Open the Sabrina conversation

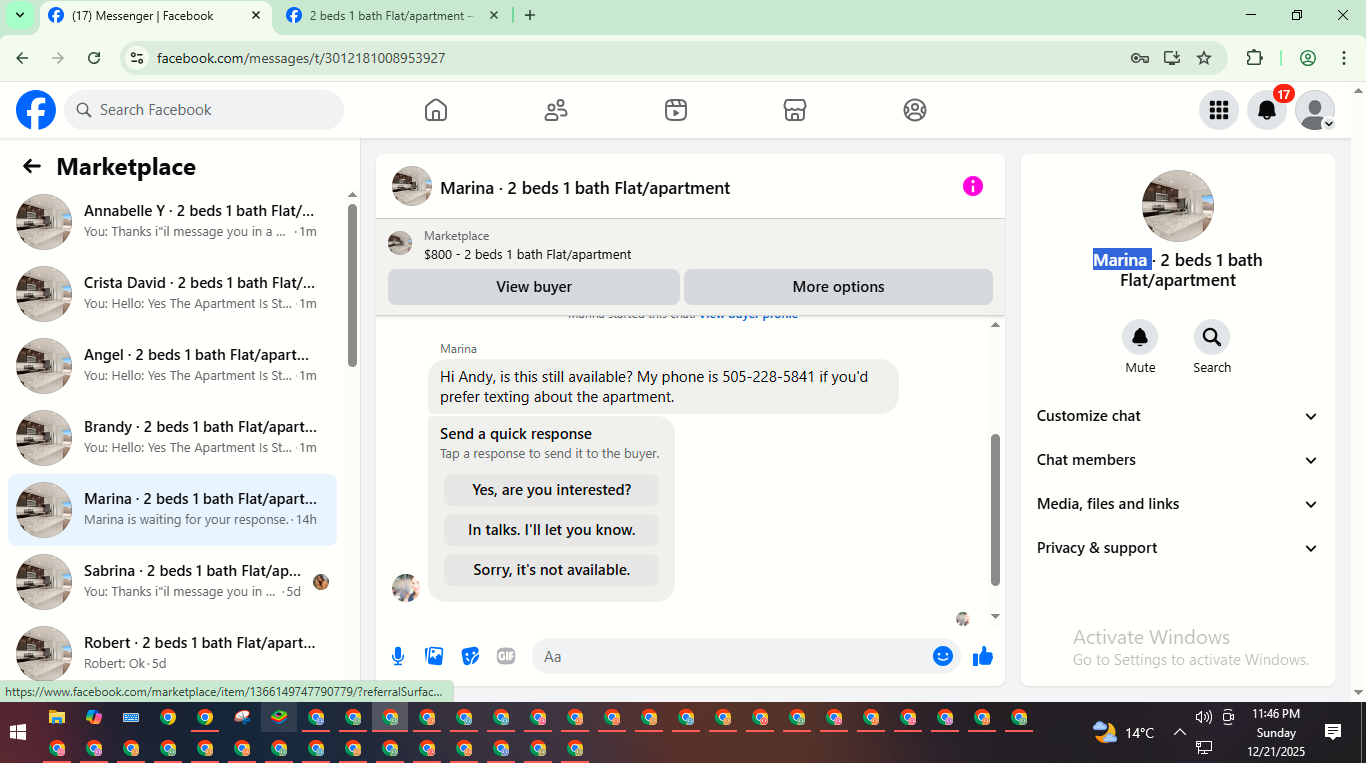pos(173,582)
